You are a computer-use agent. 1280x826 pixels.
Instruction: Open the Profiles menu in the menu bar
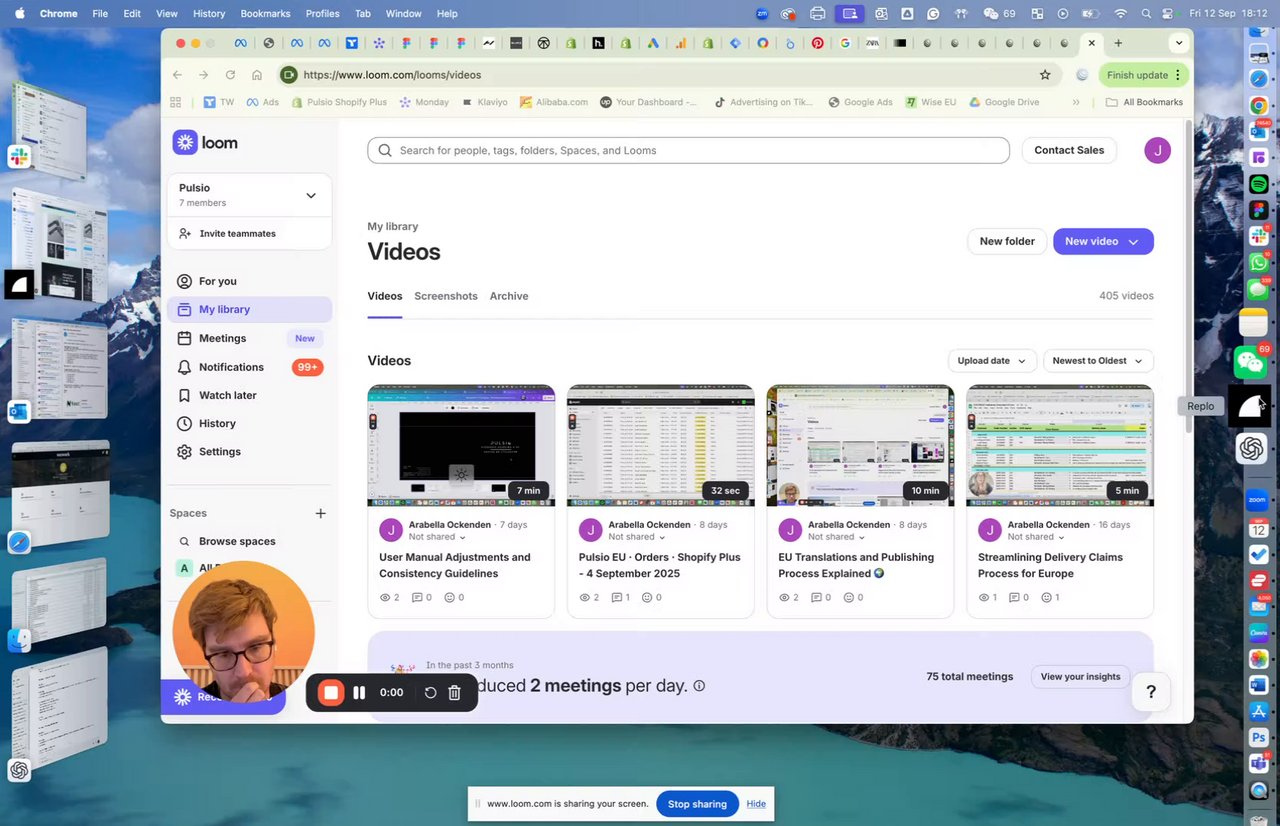click(323, 14)
